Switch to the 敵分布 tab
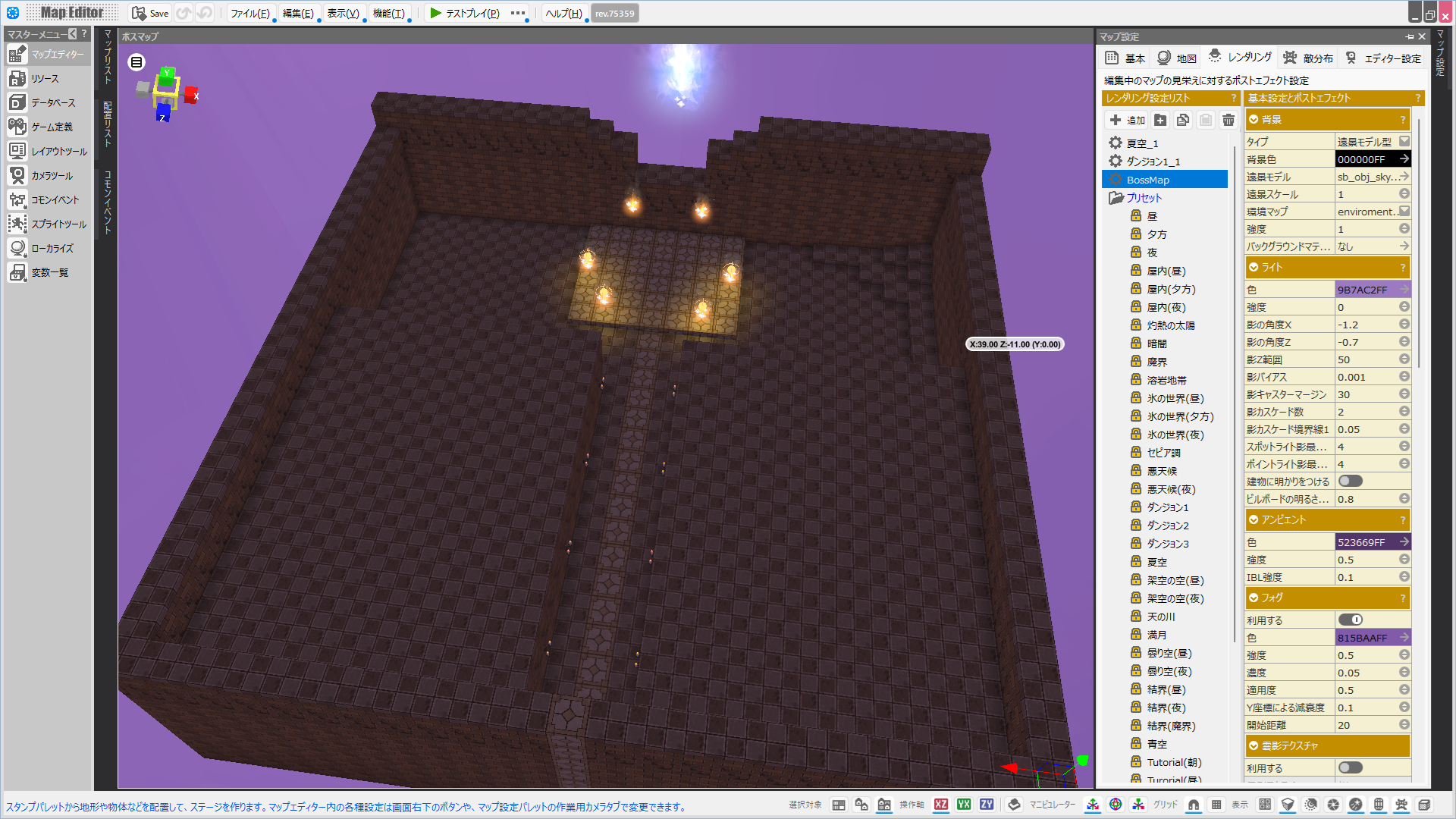The width and height of the screenshot is (1456, 819). [1308, 58]
